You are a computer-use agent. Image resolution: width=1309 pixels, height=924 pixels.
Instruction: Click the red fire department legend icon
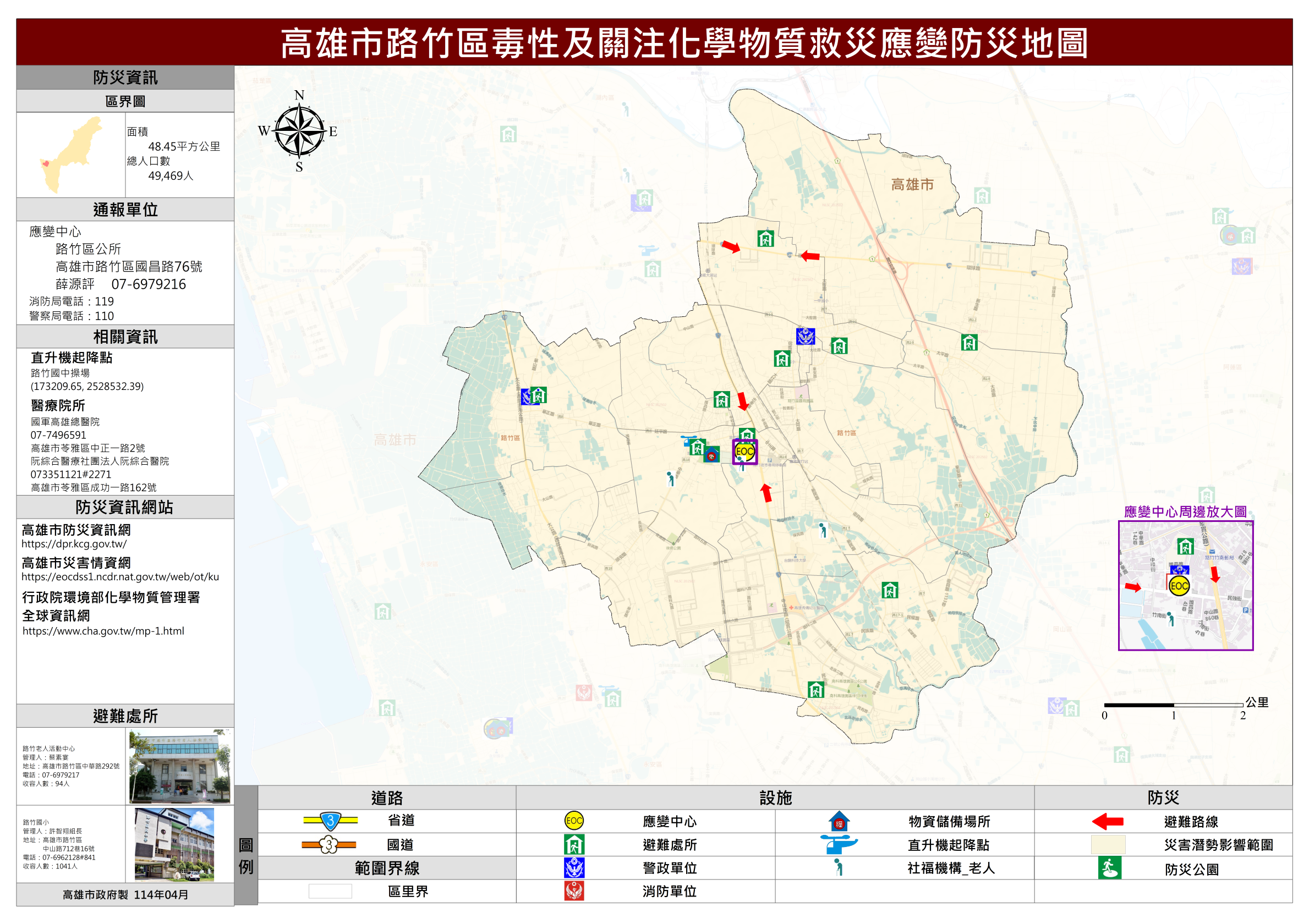(x=573, y=891)
